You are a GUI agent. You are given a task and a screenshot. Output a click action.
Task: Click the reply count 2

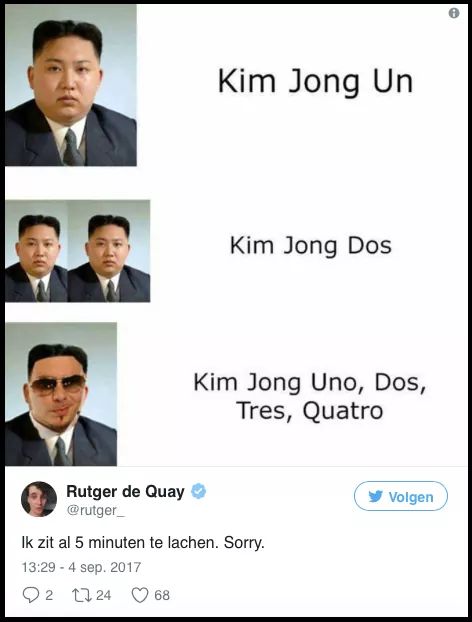(x=49, y=595)
